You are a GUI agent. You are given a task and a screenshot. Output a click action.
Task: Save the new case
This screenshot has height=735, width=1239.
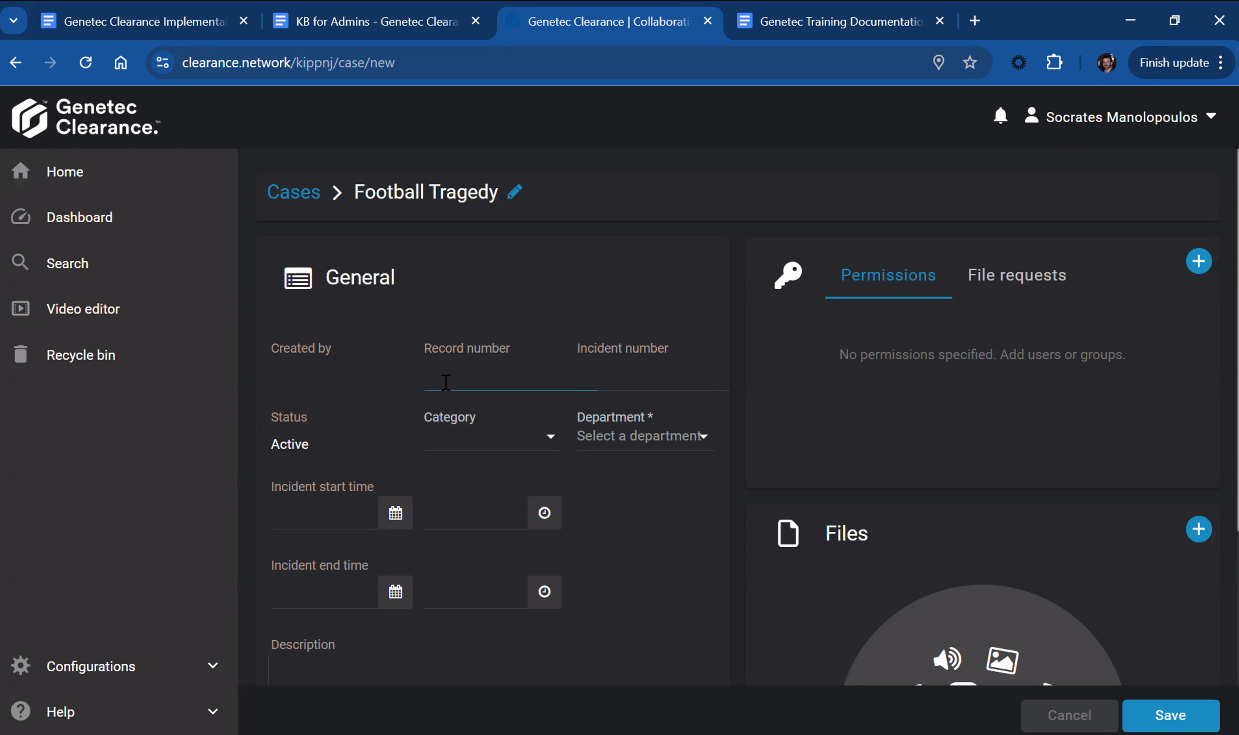[1170, 715]
